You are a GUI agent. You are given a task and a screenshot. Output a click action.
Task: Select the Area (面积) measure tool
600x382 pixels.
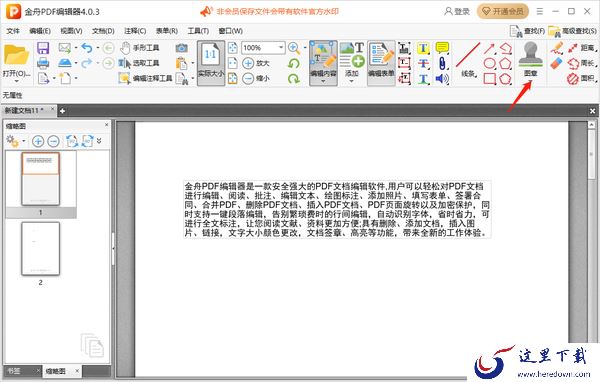click(x=582, y=78)
